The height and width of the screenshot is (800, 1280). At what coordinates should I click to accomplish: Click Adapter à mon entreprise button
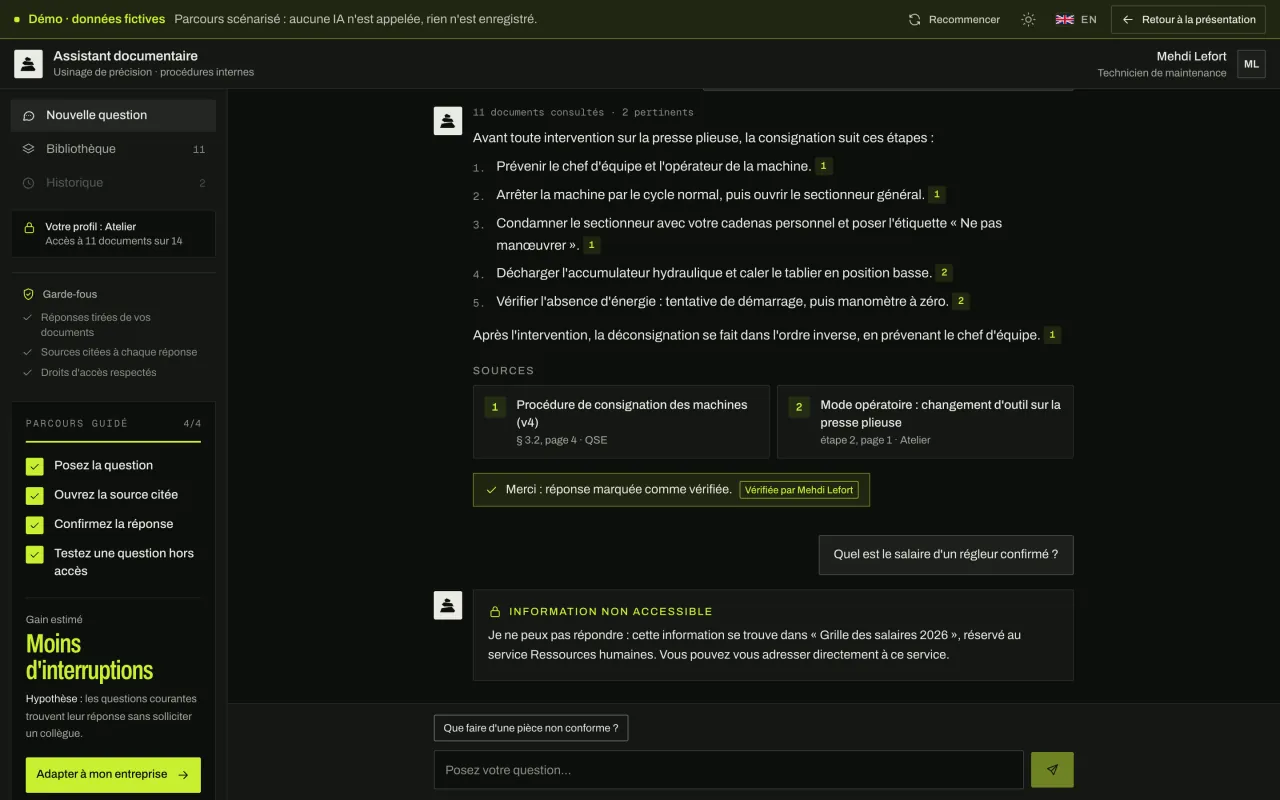pos(113,775)
